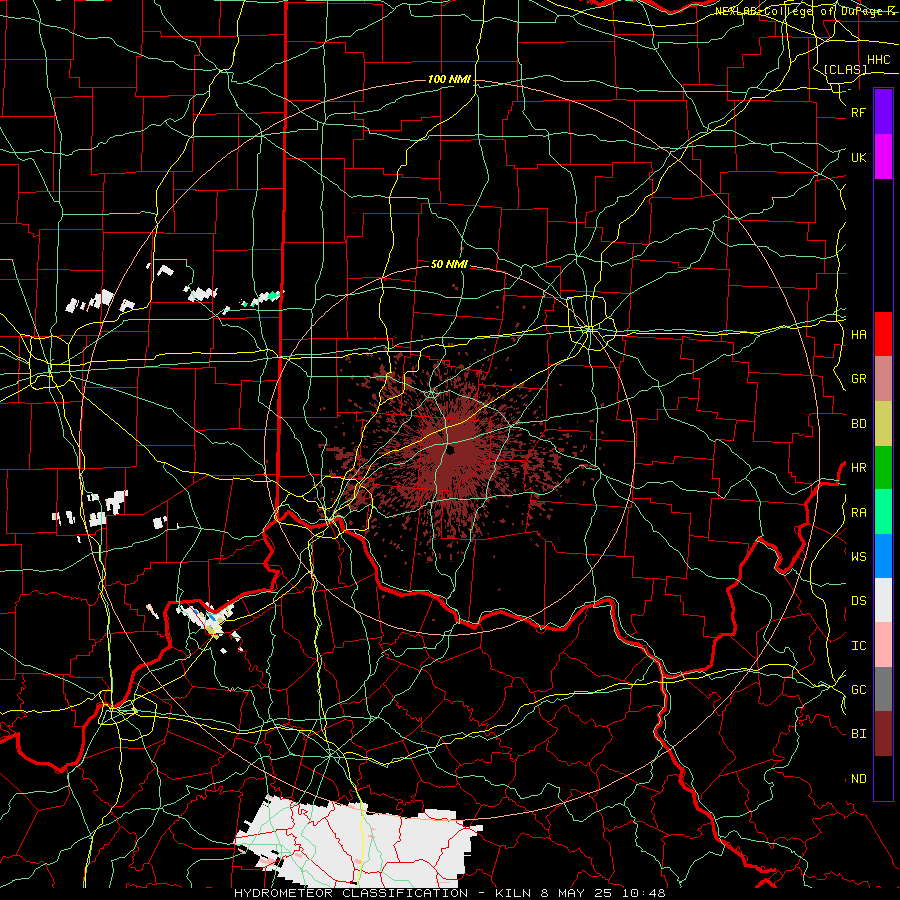Click the BD yellow legend swatch
Screen dimensions: 900x900
(883, 424)
